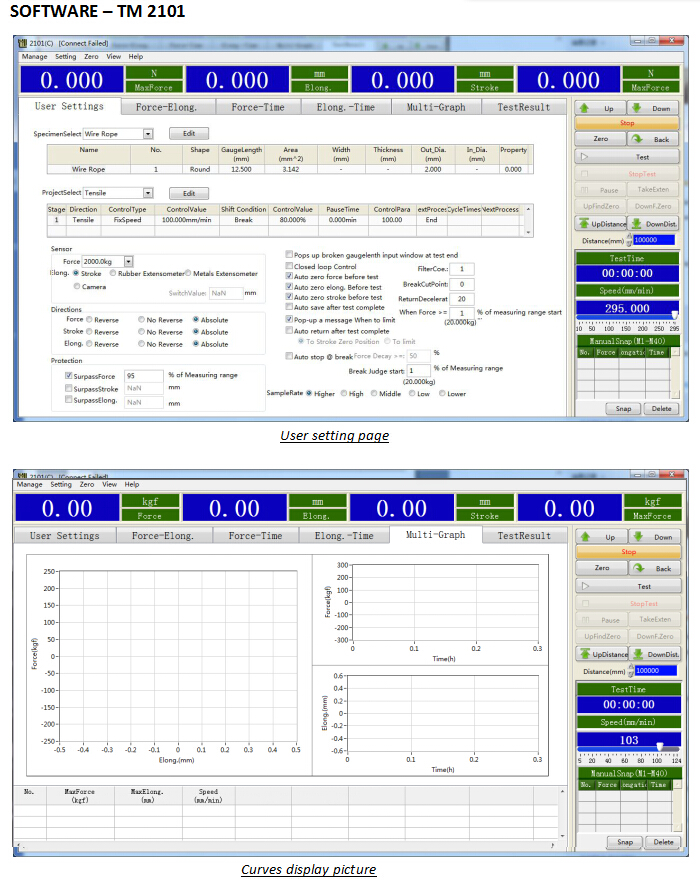Start the Test with play icon, upper window
The height and width of the screenshot is (881, 700).
point(627,157)
